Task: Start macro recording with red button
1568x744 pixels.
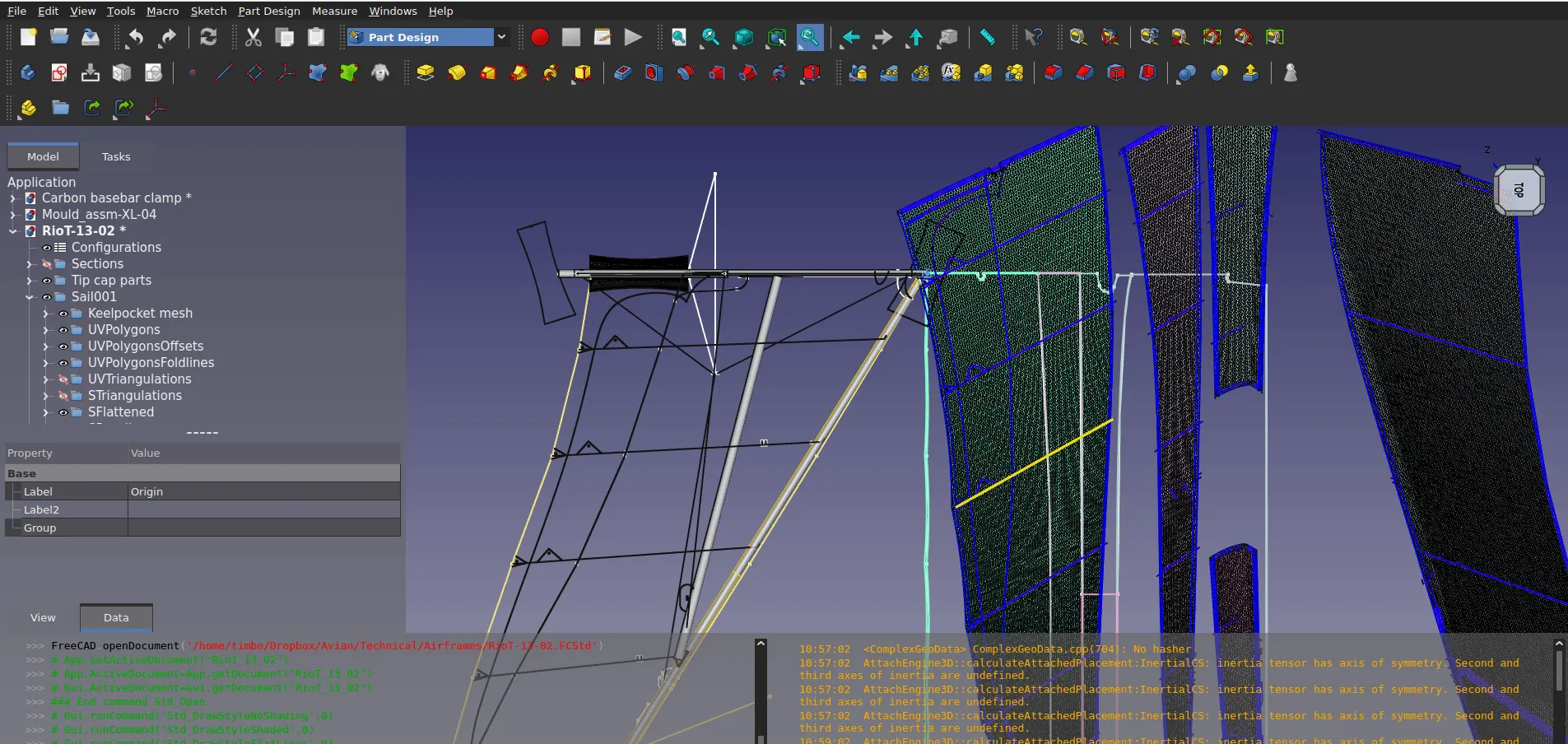Action: [540, 37]
